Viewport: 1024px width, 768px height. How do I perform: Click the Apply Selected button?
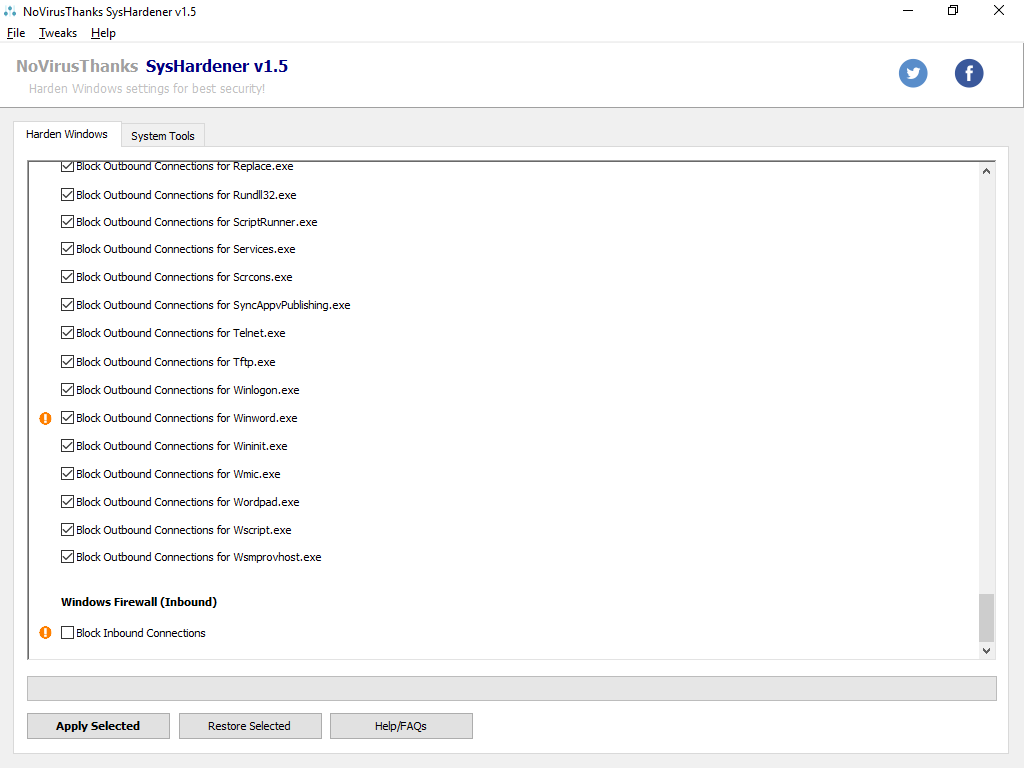pyautogui.click(x=98, y=726)
